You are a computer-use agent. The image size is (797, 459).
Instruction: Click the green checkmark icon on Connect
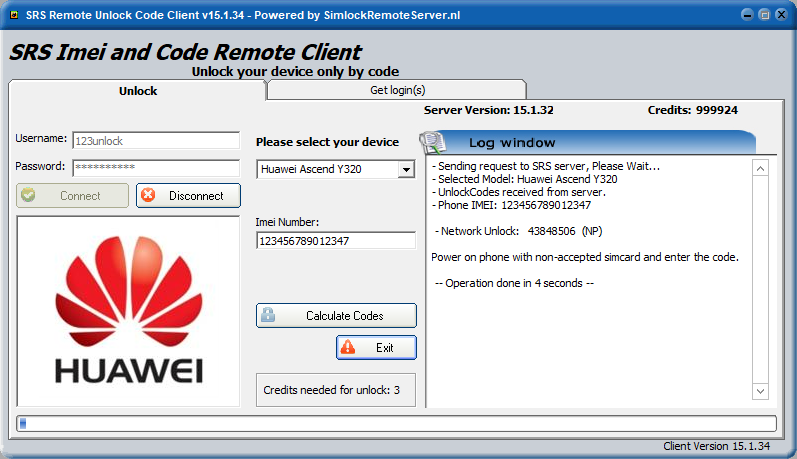point(28,196)
